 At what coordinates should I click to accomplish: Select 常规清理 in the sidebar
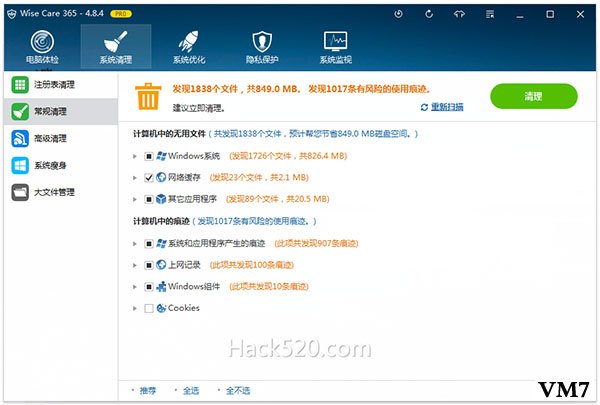pyautogui.click(x=60, y=111)
